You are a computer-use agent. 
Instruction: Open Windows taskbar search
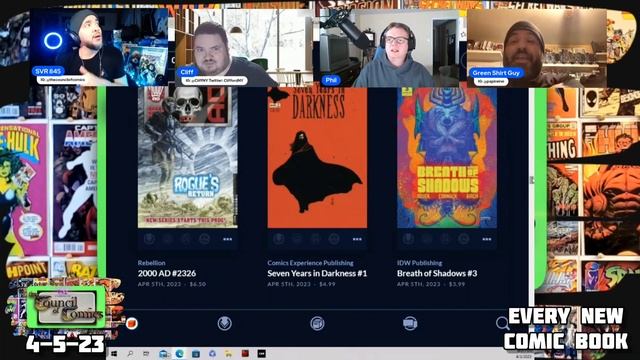point(130,353)
